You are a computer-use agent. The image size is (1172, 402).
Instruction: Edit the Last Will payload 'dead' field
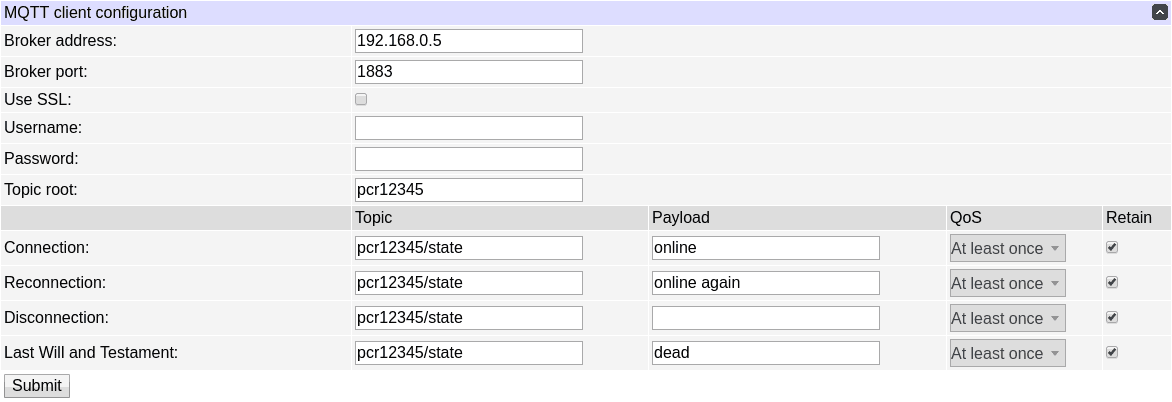[x=765, y=353]
